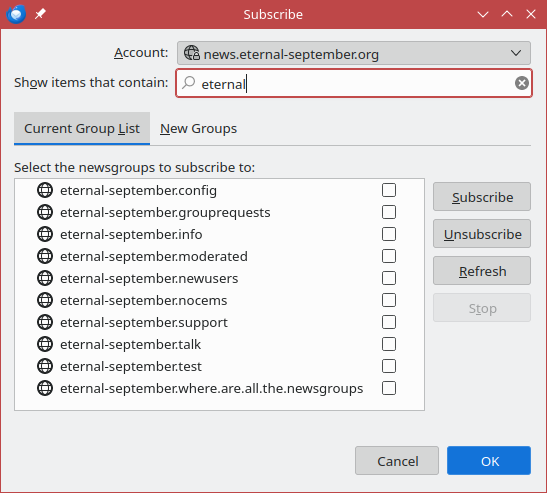Select the Current Group List tab
This screenshot has height=493, width=547.
(x=82, y=128)
